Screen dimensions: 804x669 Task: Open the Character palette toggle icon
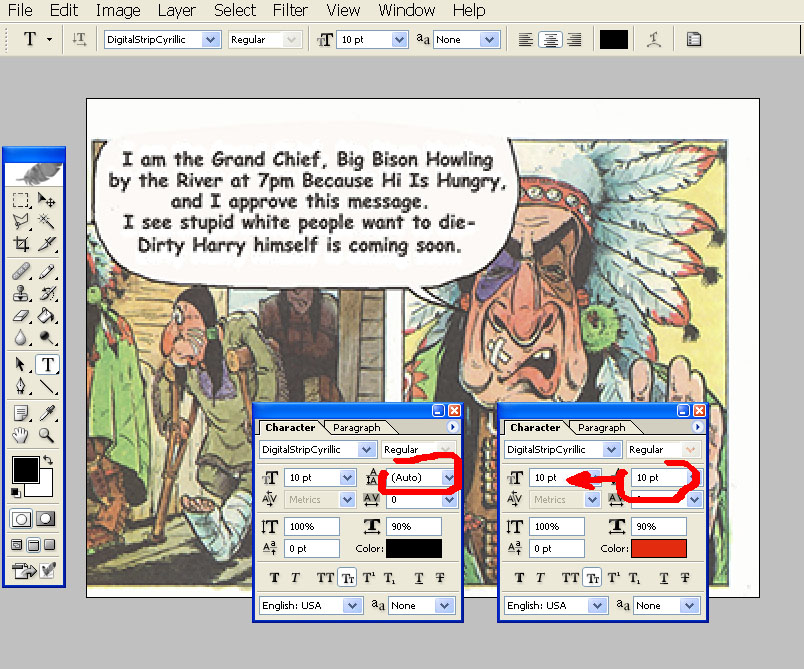[x=694, y=39]
